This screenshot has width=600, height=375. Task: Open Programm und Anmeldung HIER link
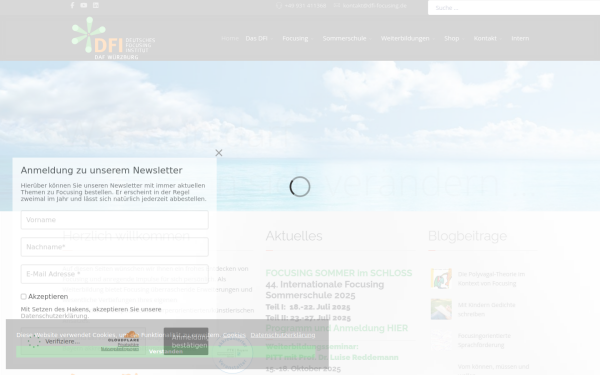(337, 328)
